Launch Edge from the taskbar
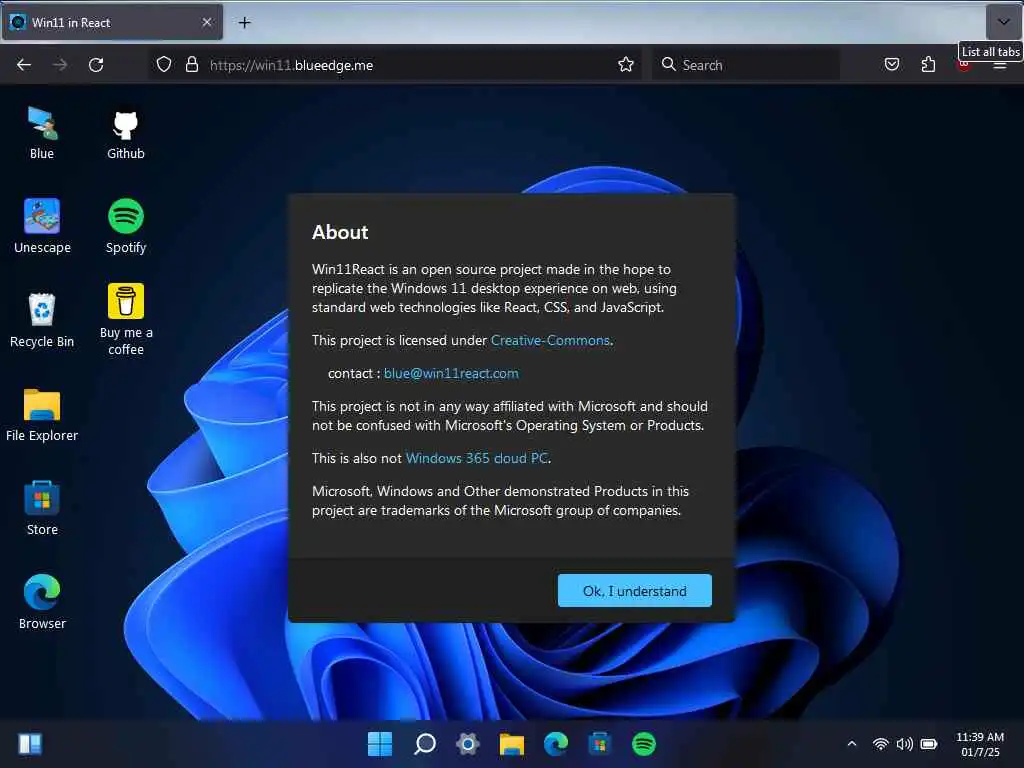 click(x=556, y=744)
